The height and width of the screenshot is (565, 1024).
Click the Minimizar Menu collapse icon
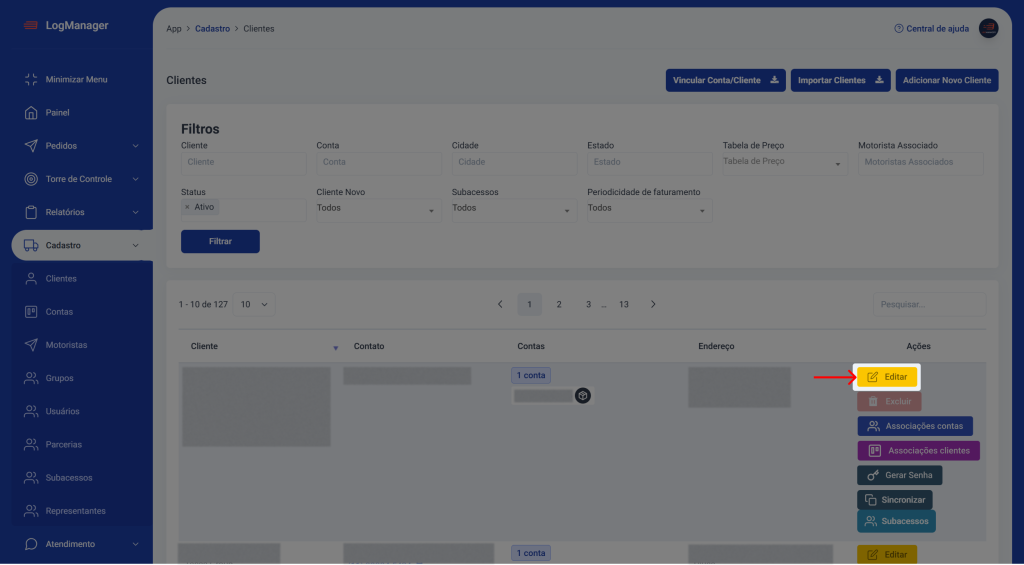pyautogui.click(x=31, y=80)
